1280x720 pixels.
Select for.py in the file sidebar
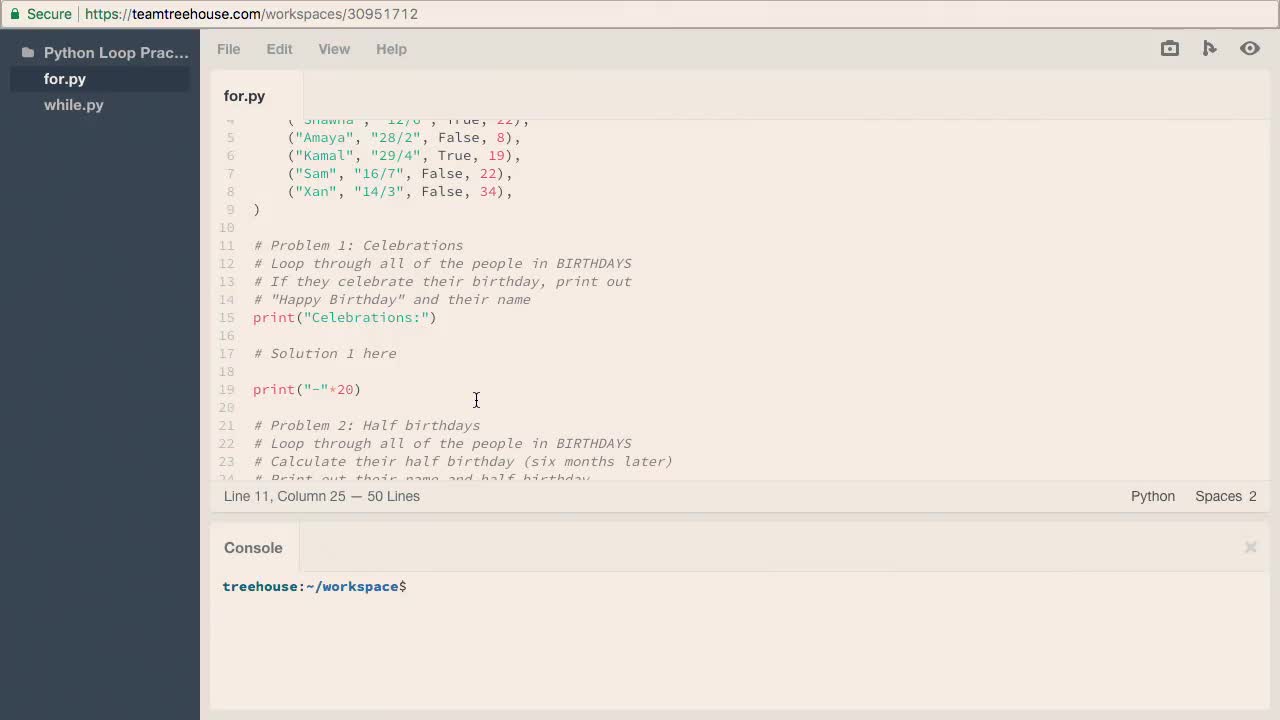click(x=64, y=79)
